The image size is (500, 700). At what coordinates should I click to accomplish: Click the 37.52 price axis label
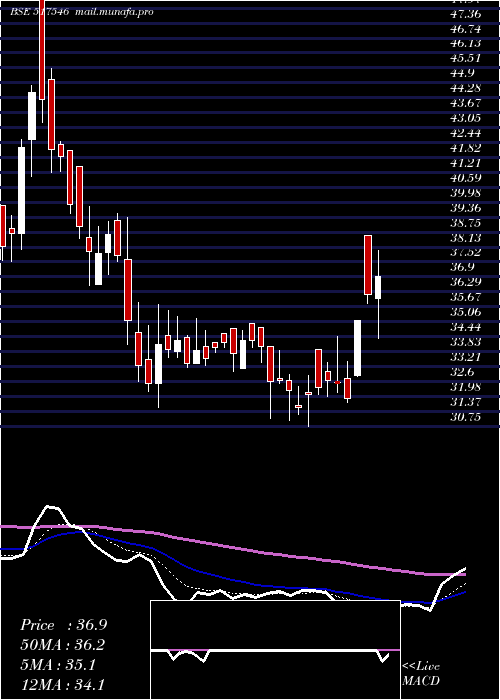pos(466,253)
